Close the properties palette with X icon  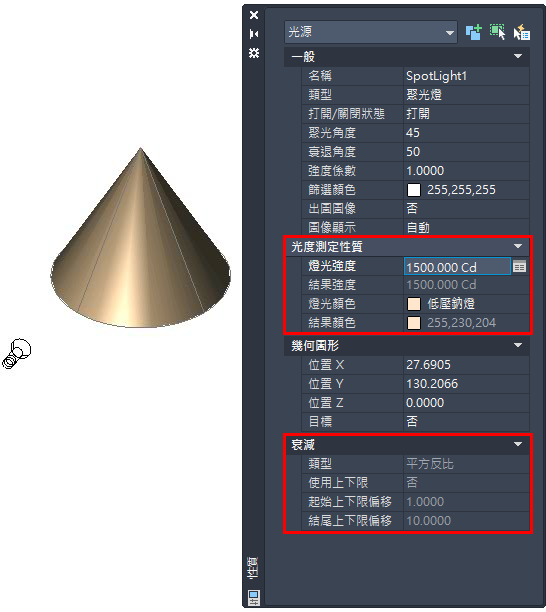tap(254, 15)
